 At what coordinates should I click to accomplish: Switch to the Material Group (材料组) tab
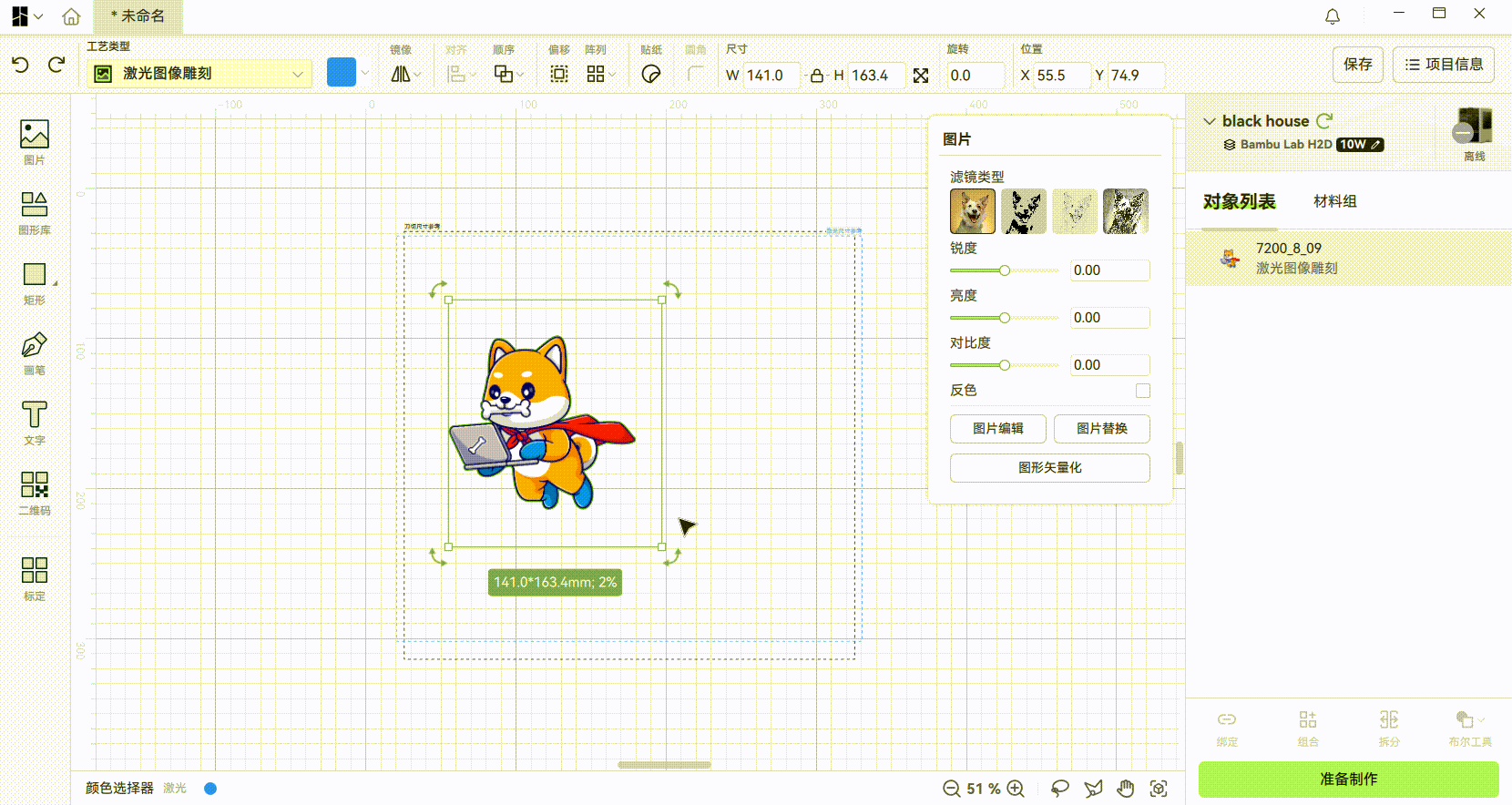(1335, 201)
